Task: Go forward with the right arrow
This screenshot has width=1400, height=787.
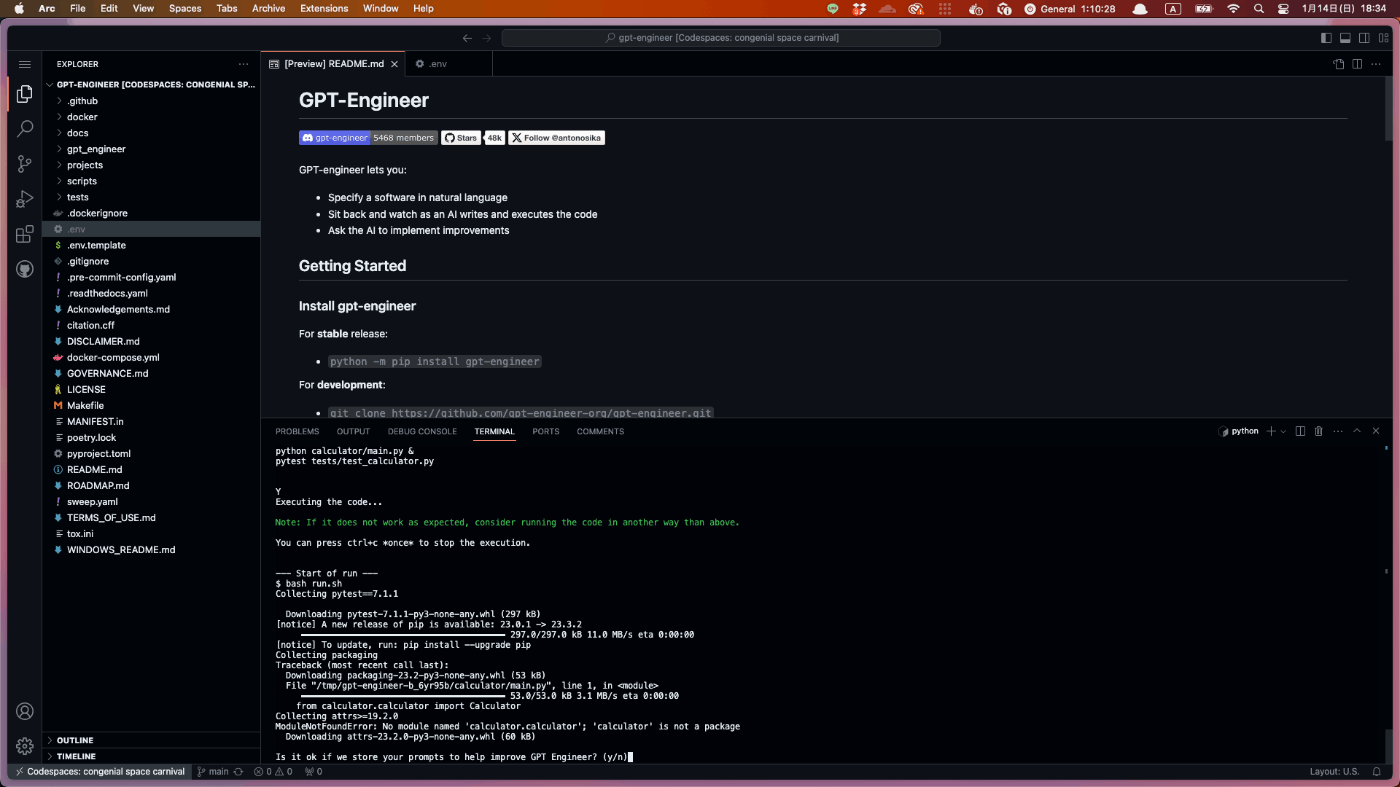Action: [x=487, y=38]
